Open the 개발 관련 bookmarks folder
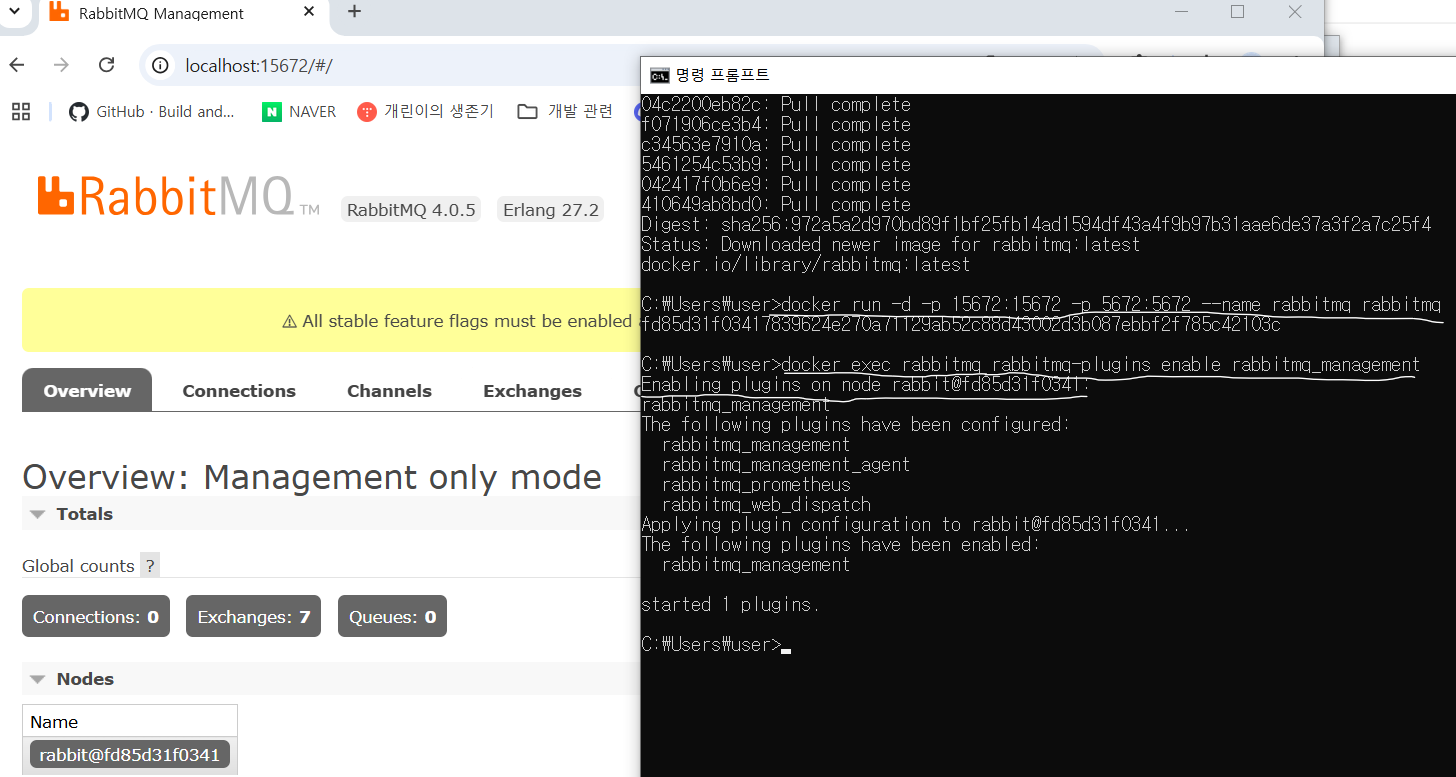 (x=565, y=112)
